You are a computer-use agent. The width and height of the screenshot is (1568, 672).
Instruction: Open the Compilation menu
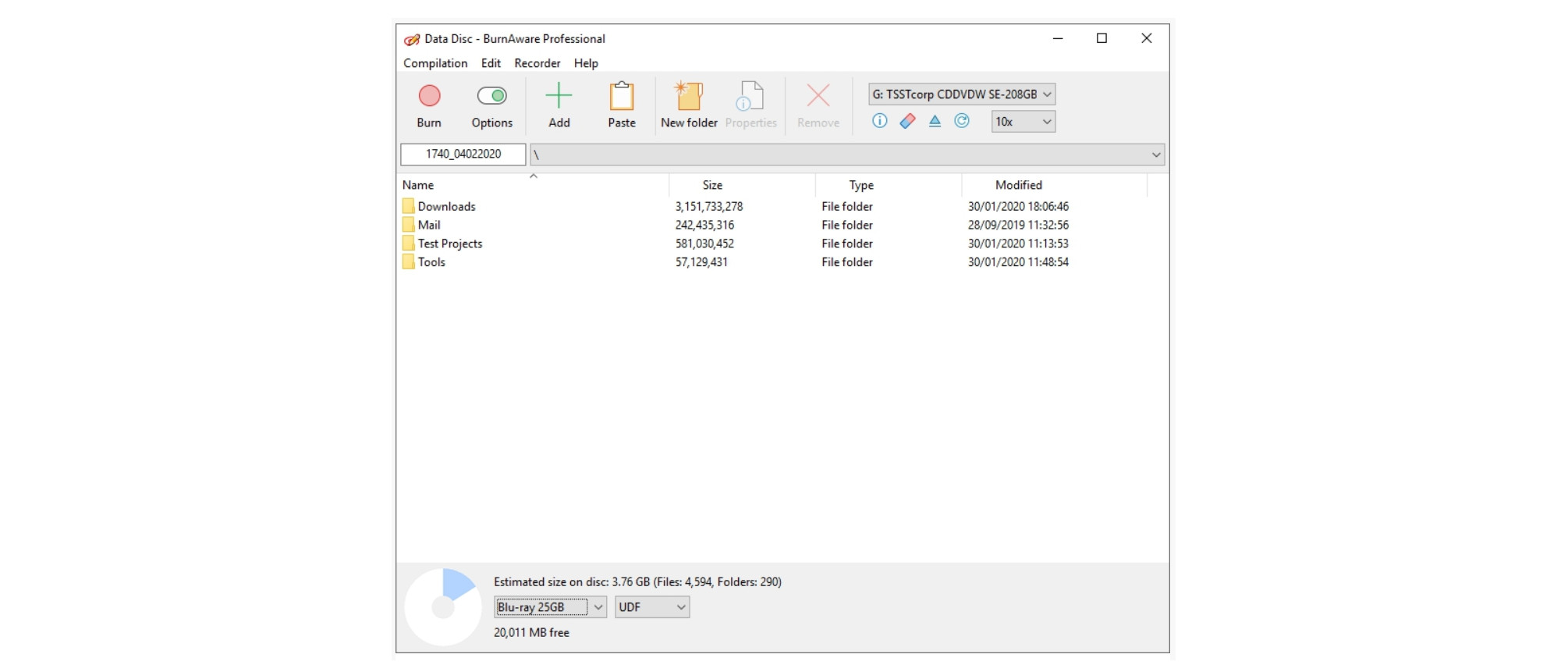(435, 63)
